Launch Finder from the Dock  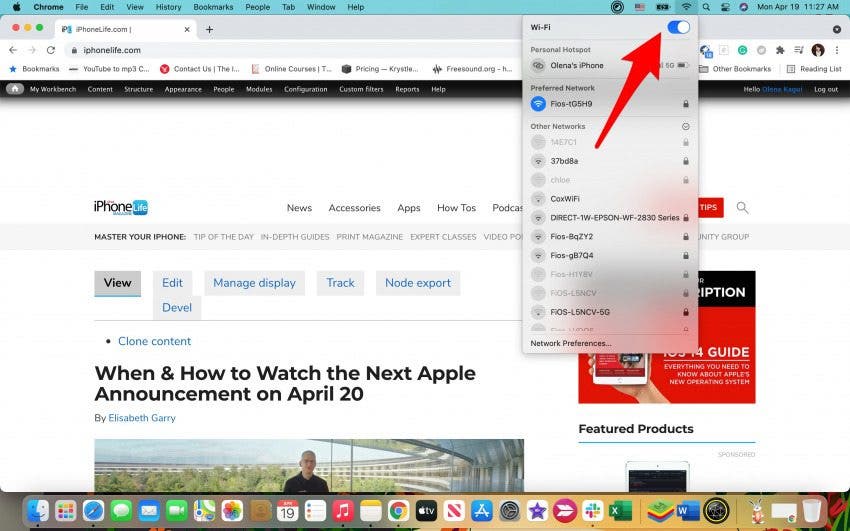tap(38, 511)
